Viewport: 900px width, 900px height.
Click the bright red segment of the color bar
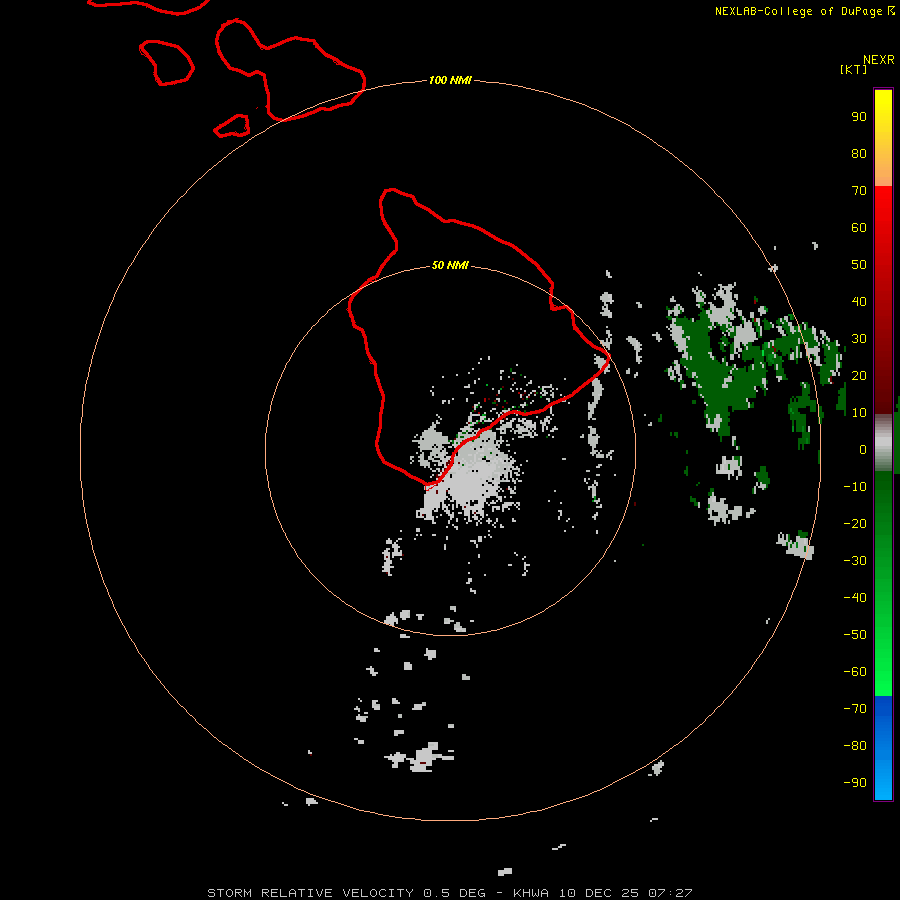tap(883, 300)
